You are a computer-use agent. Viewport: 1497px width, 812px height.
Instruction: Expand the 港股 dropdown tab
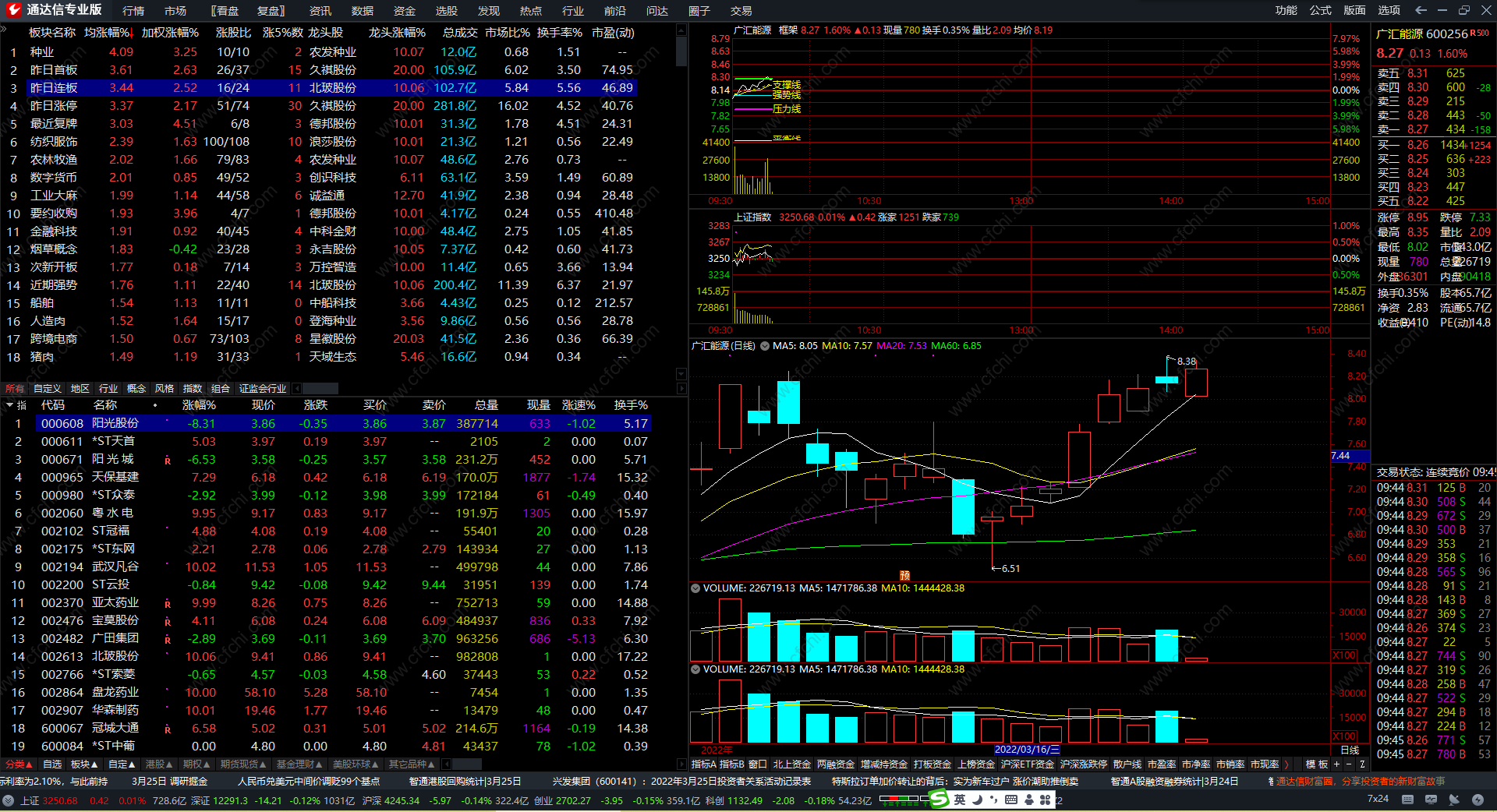(x=159, y=764)
